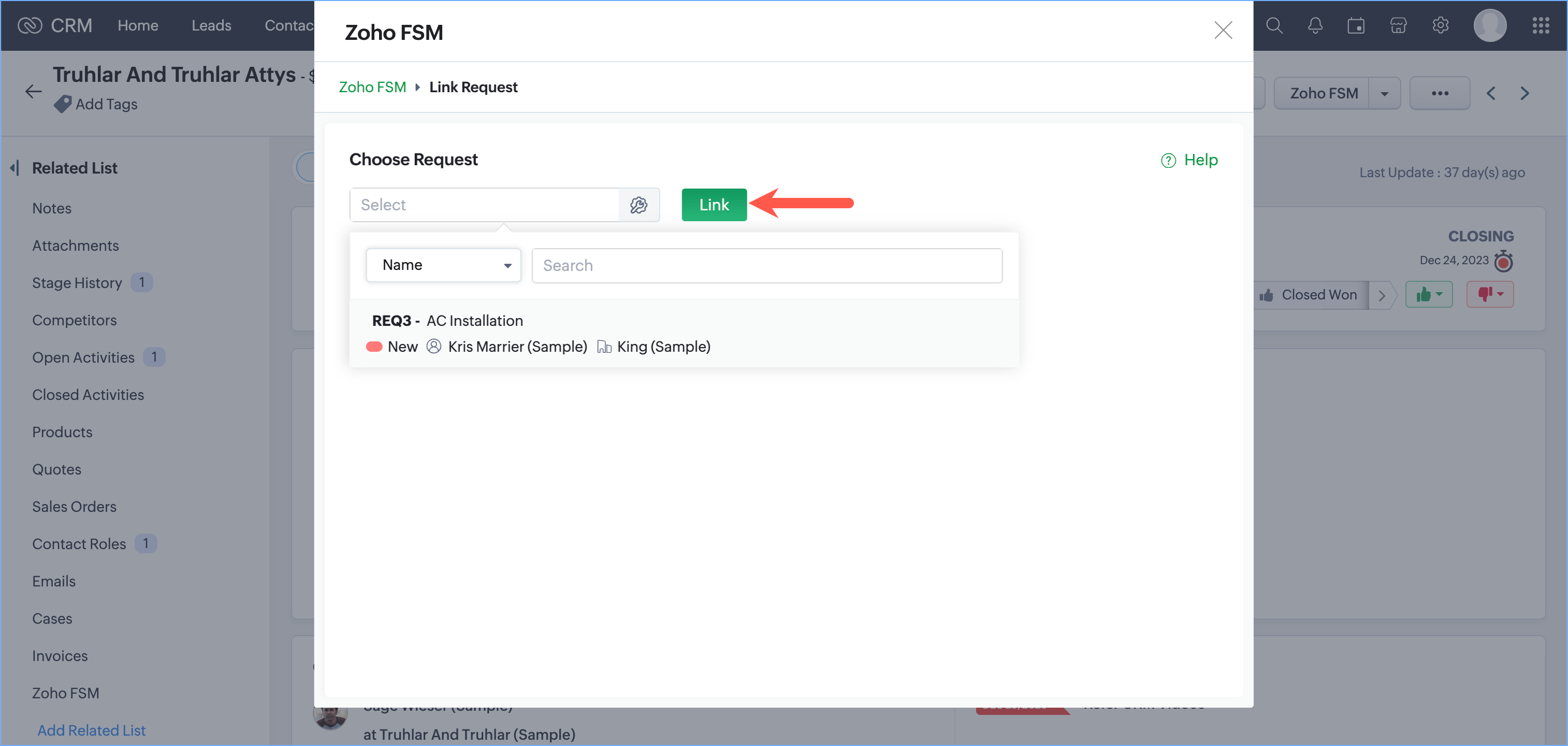Click the search magnifier icon in header
Viewport: 1568px width, 746px height.
pos(1273,25)
